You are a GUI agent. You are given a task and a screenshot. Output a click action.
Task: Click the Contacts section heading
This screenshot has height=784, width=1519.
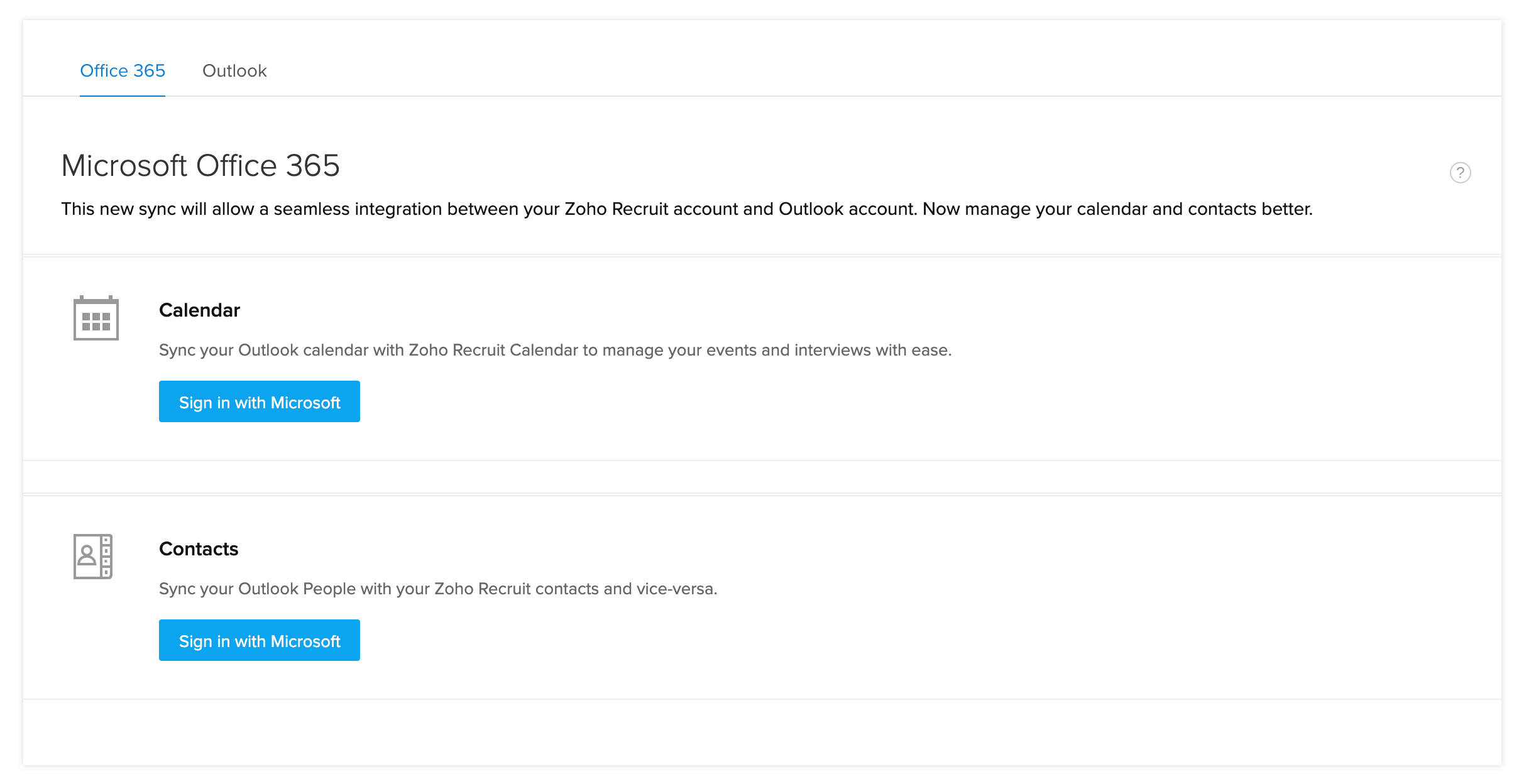tap(199, 549)
